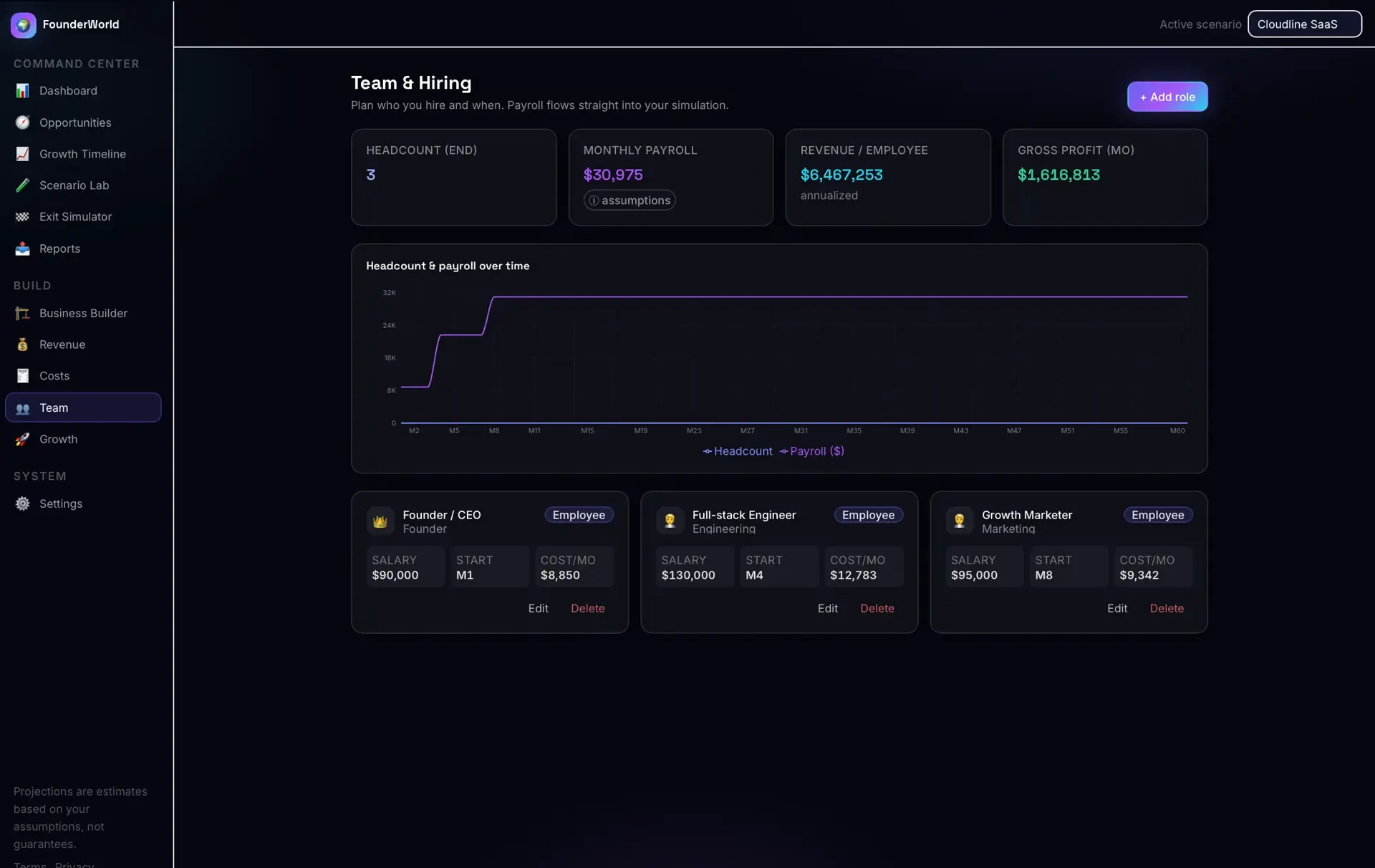The width and height of the screenshot is (1375, 868).
Task: Click the Founder / CEO crown icon
Action: tap(380, 521)
